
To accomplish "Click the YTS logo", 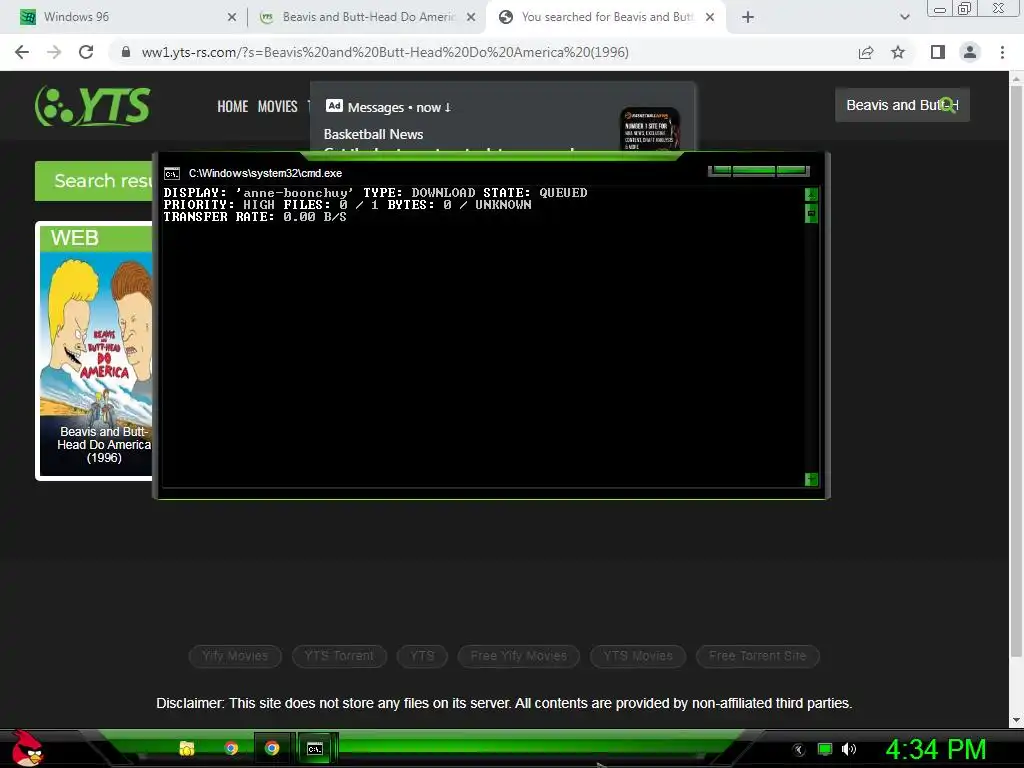I will [x=93, y=106].
